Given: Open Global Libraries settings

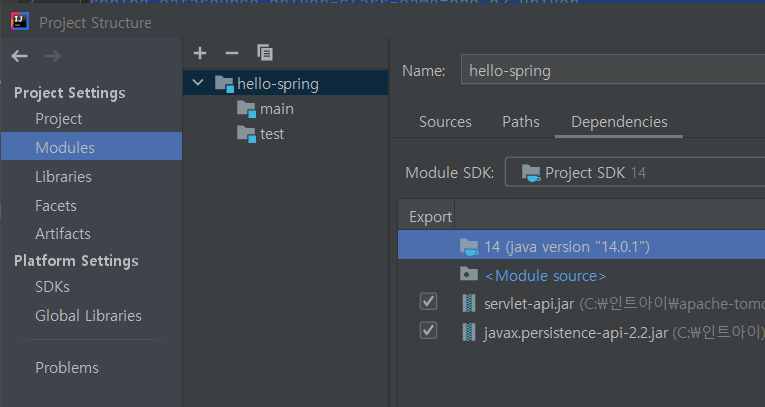Looking at the screenshot, I should (x=88, y=316).
